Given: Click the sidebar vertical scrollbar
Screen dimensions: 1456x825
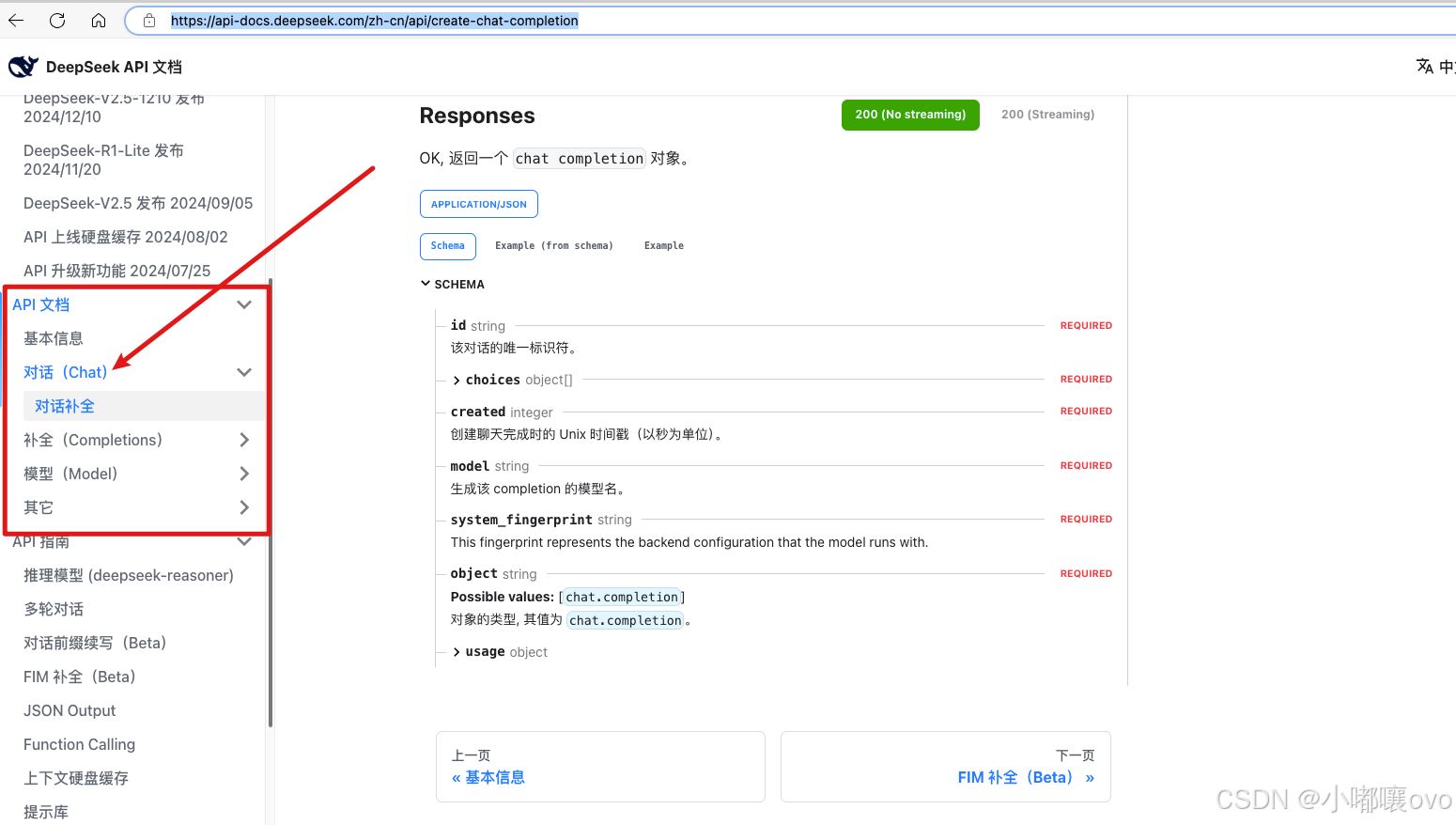Looking at the screenshot, I should [271, 503].
